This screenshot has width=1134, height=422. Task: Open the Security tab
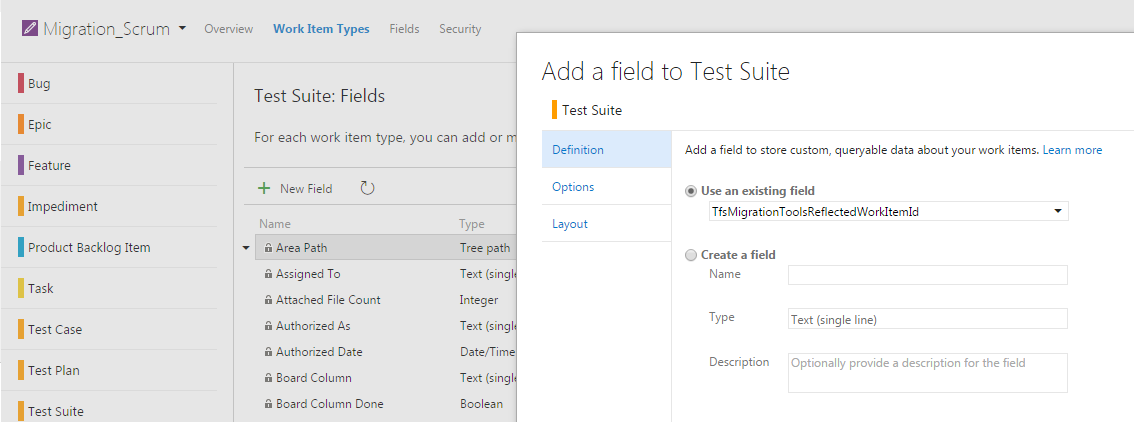click(460, 29)
